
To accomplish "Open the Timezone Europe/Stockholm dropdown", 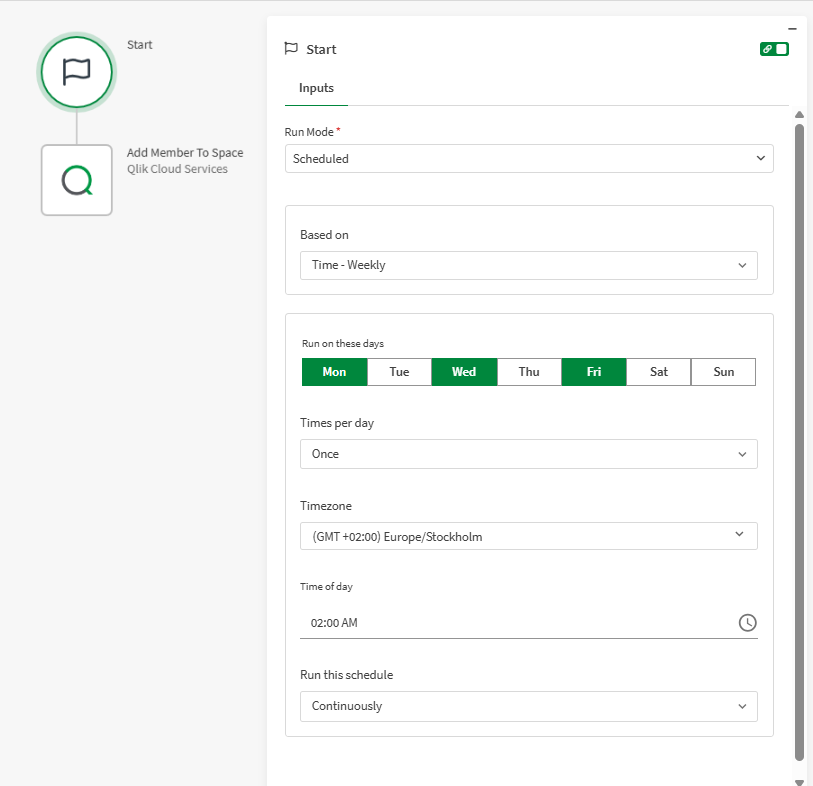I will [x=529, y=536].
